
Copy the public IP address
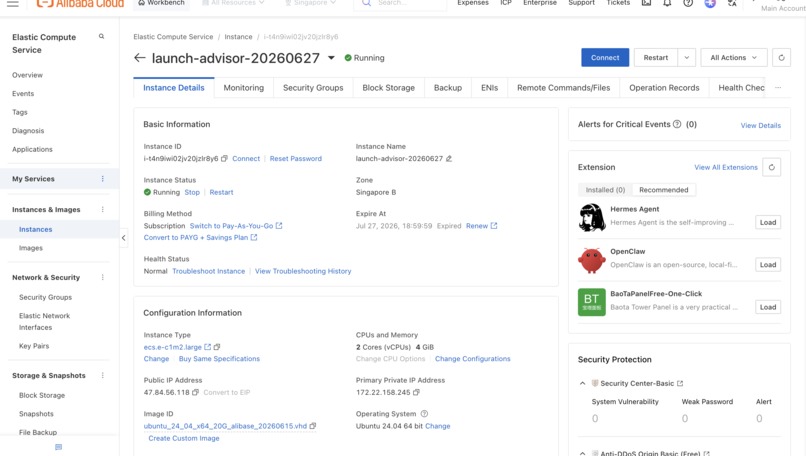click(x=195, y=392)
